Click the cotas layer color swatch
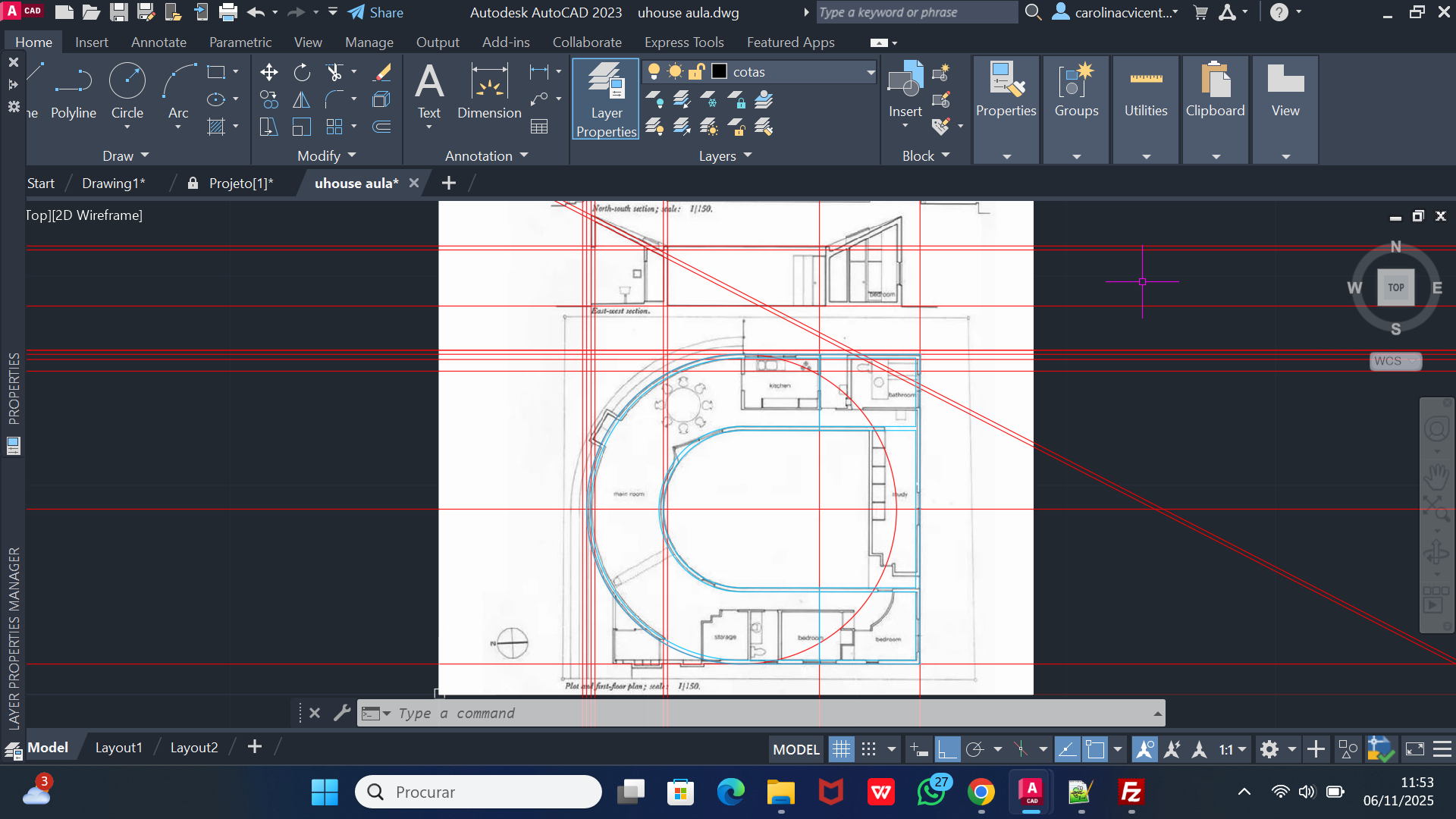The image size is (1456, 819). (x=719, y=71)
